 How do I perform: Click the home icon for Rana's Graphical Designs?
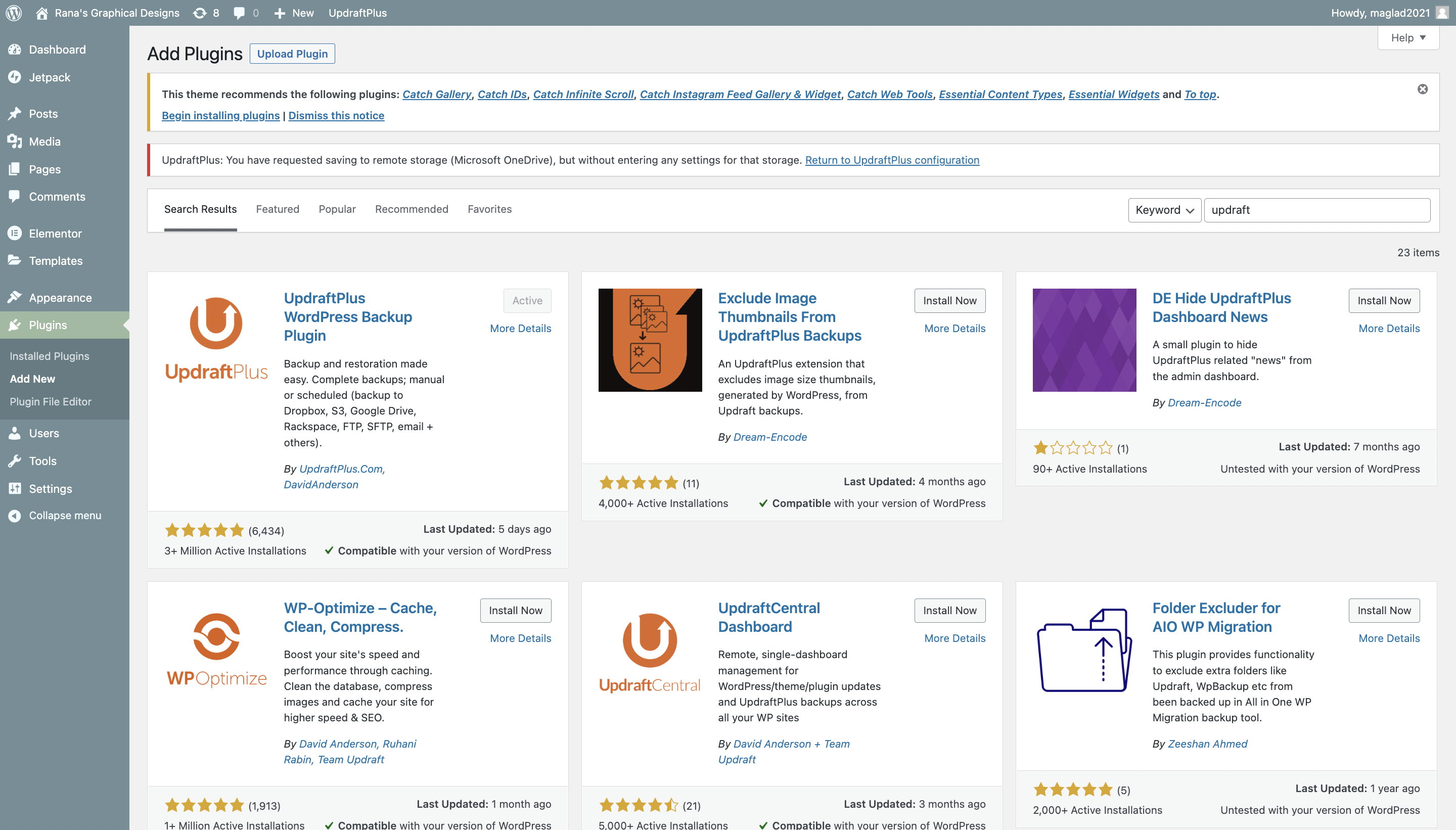pos(41,13)
